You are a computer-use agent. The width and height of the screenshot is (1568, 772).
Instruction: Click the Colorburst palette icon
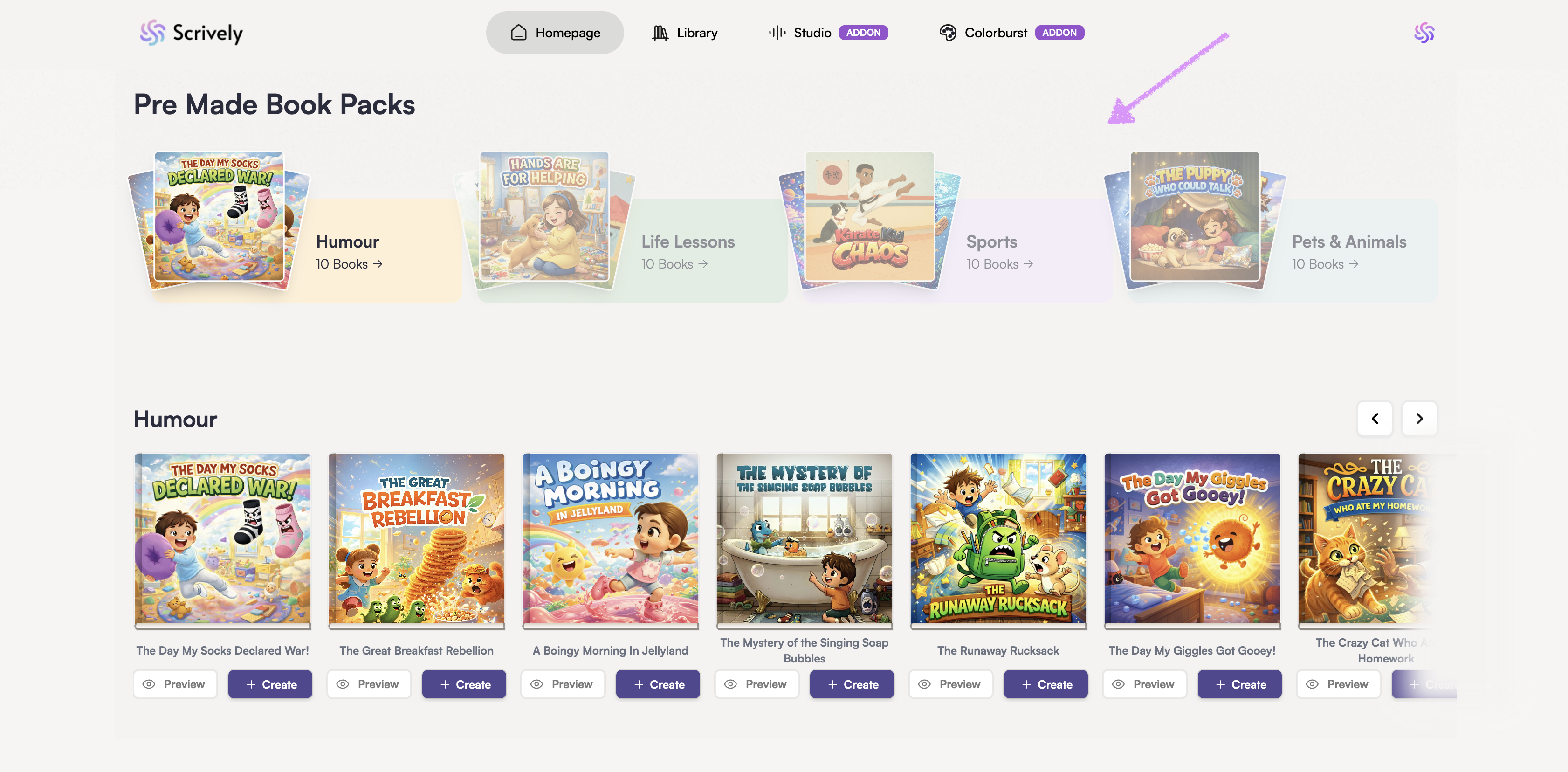tap(947, 33)
